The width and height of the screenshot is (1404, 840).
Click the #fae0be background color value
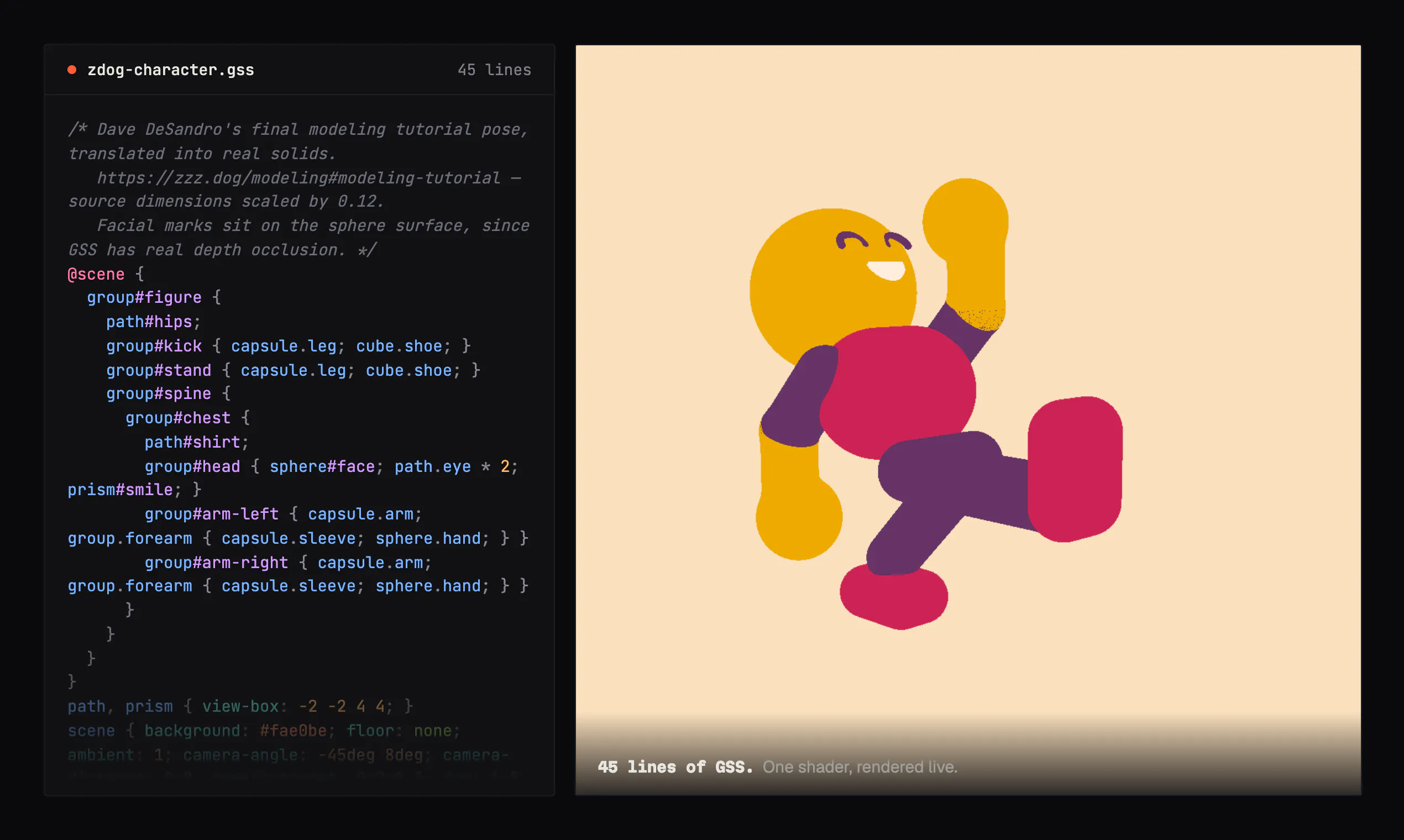click(x=293, y=731)
